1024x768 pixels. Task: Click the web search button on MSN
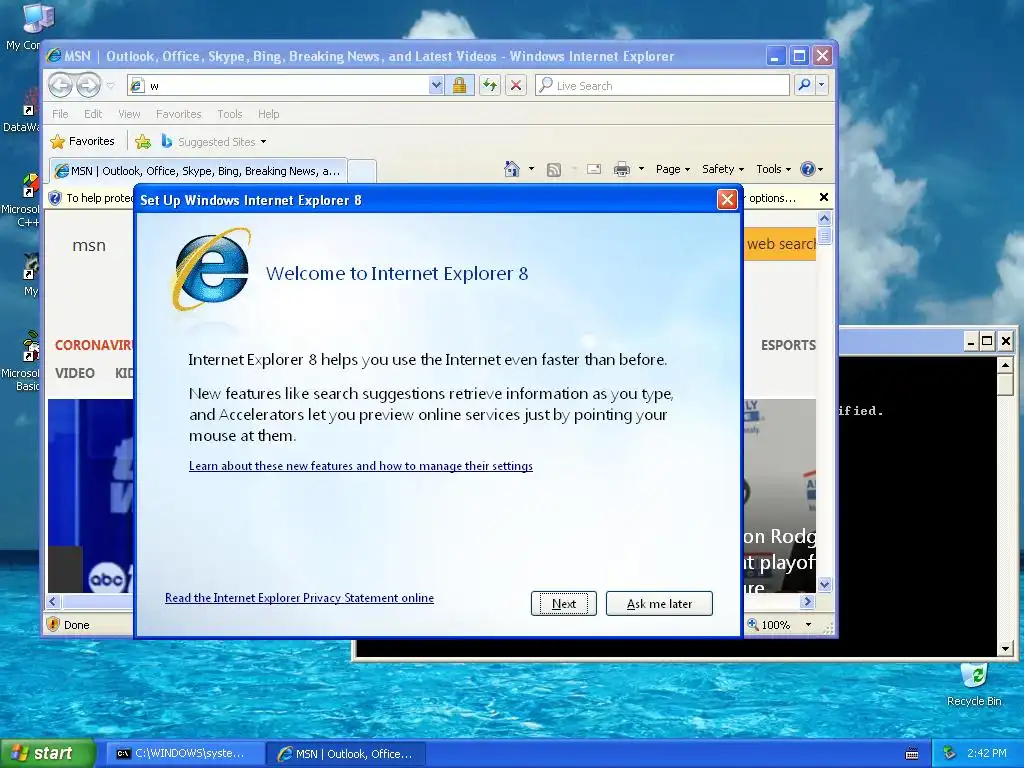(780, 244)
